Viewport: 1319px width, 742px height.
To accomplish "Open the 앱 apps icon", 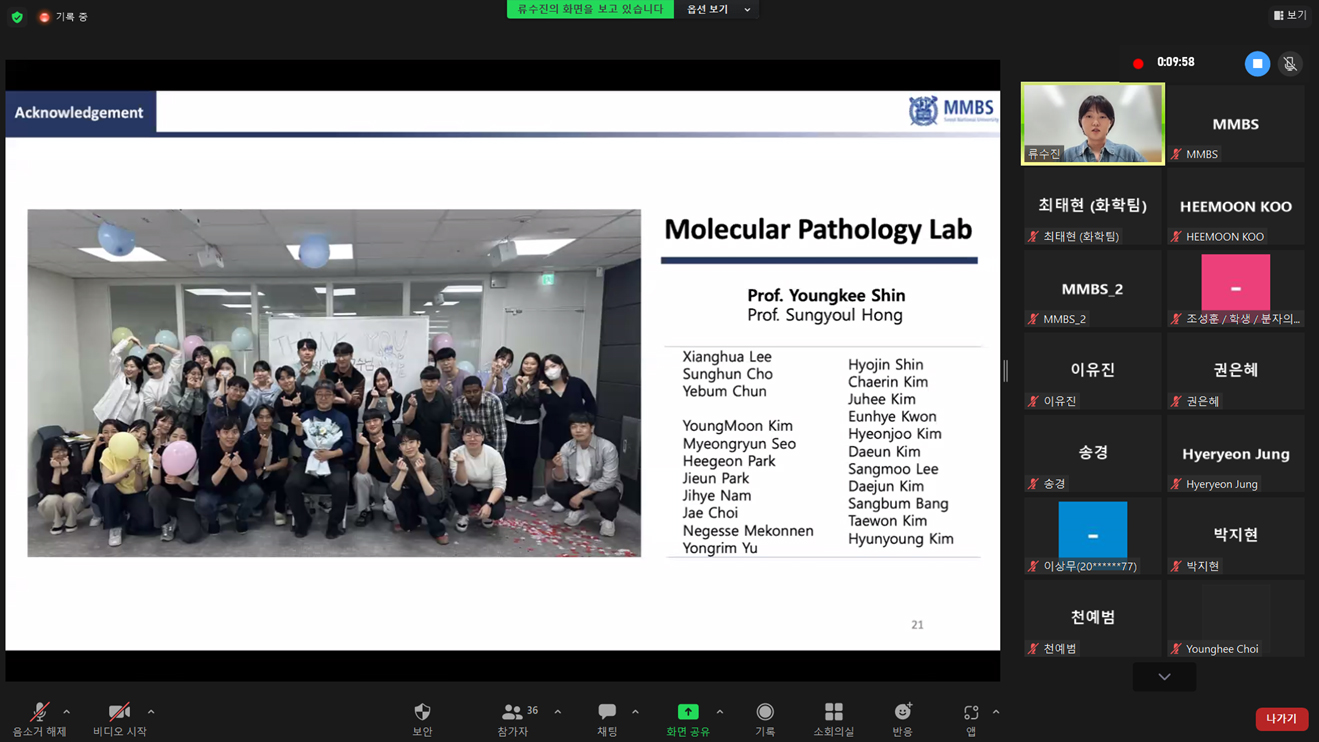I will (970, 713).
